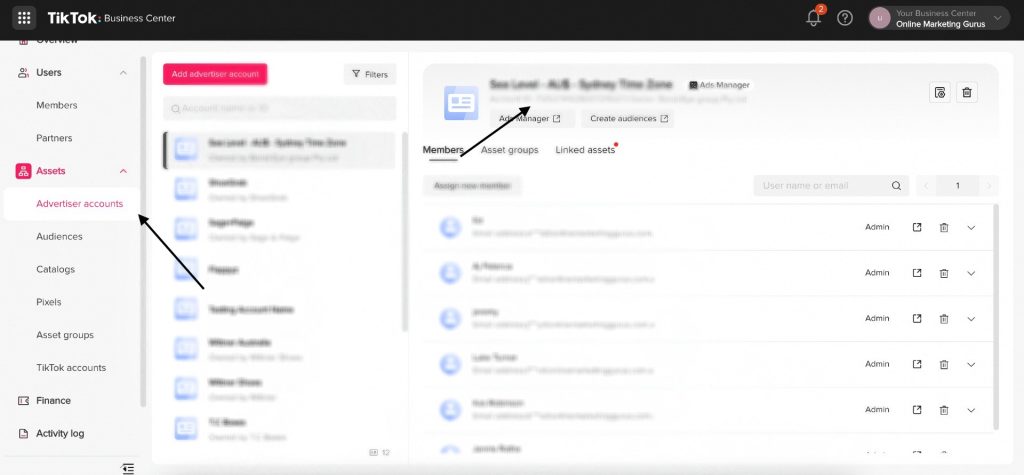Remove the second listed member via trash icon
Viewport: 1024px width, 475px height.
pos(944,273)
